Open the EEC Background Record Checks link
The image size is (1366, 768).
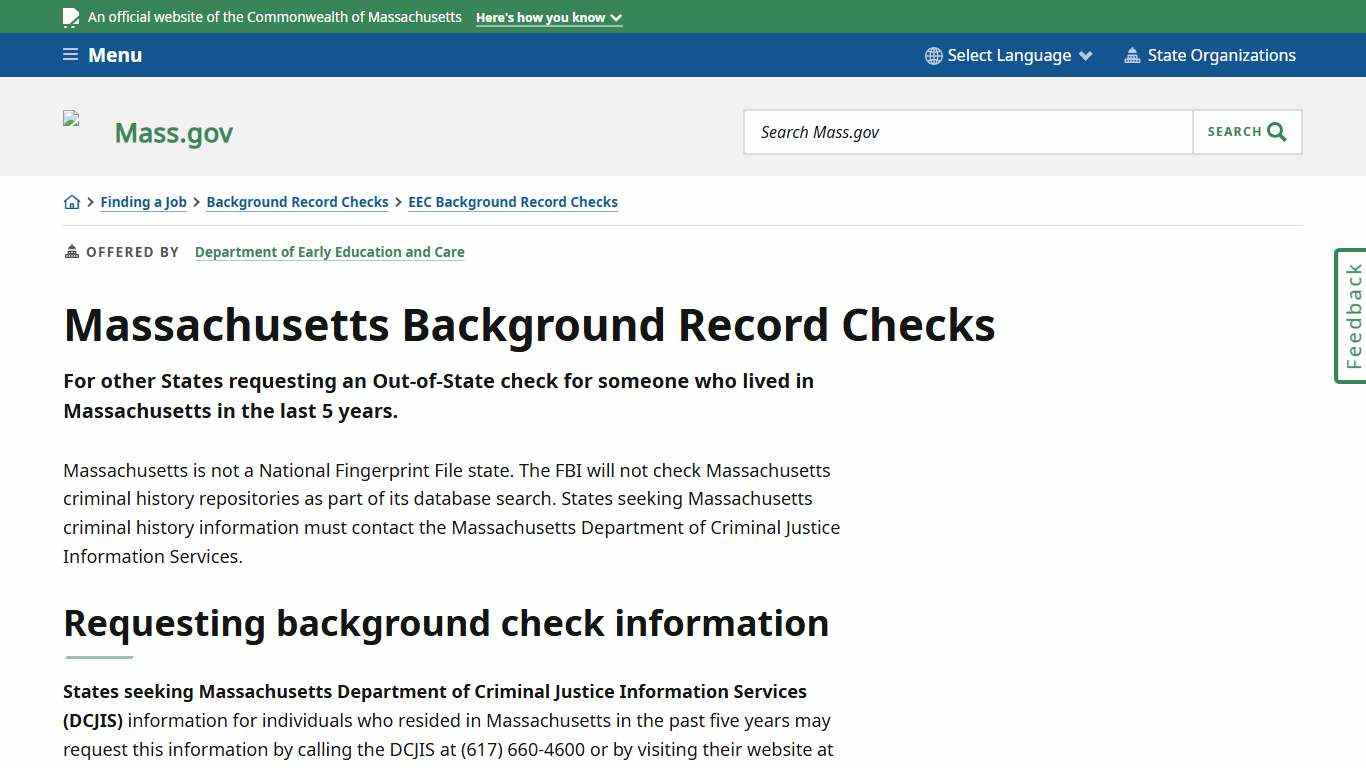tap(513, 202)
